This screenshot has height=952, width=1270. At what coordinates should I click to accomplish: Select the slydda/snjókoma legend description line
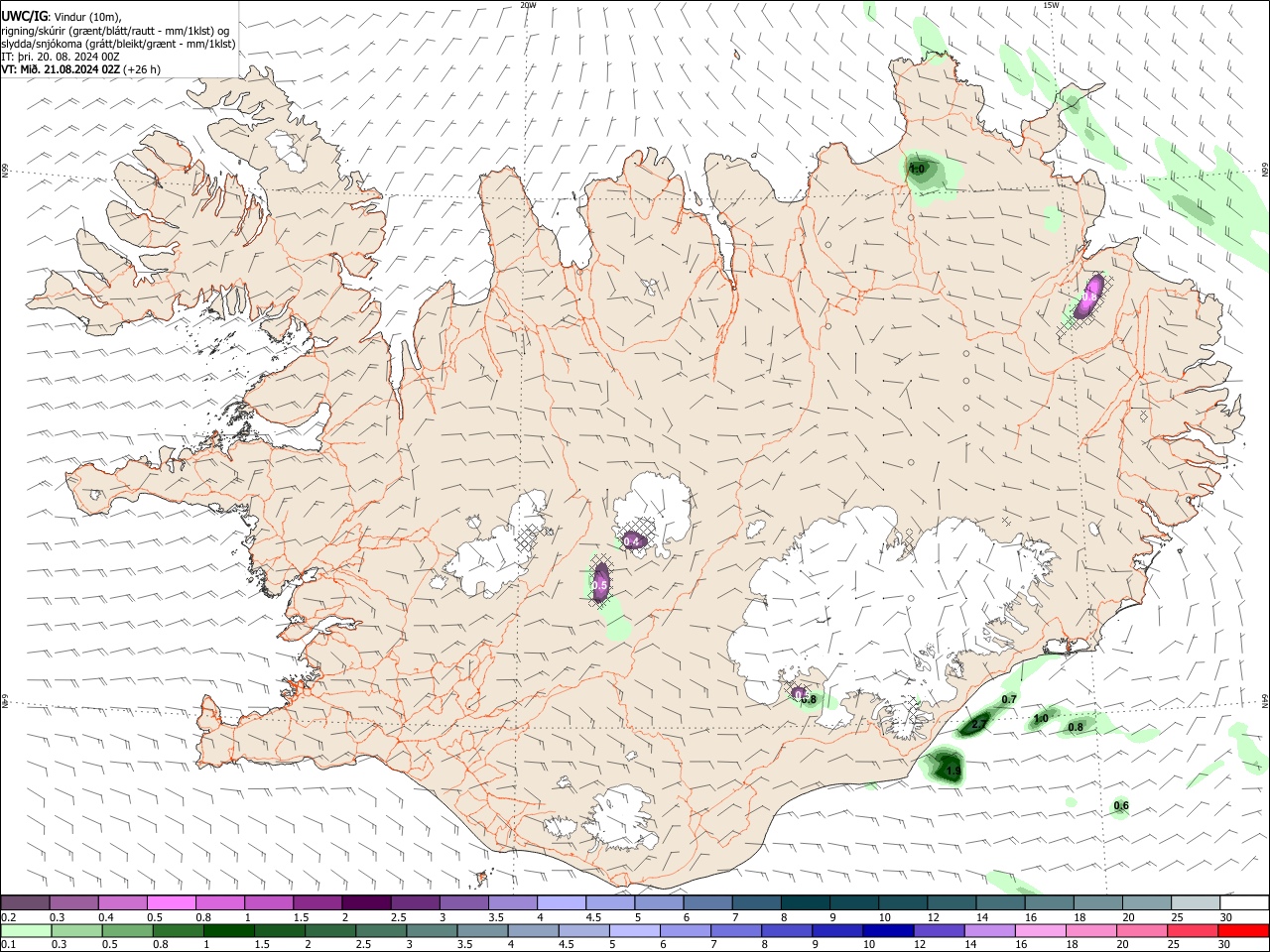click(x=118, y=44)
